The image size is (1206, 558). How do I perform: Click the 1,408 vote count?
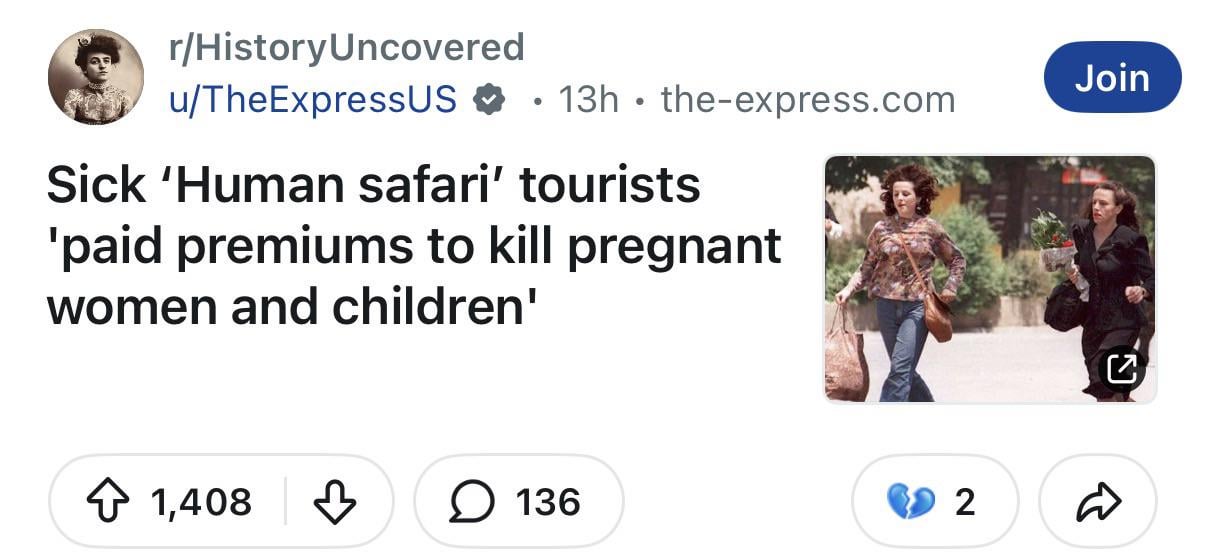(201, 502)
